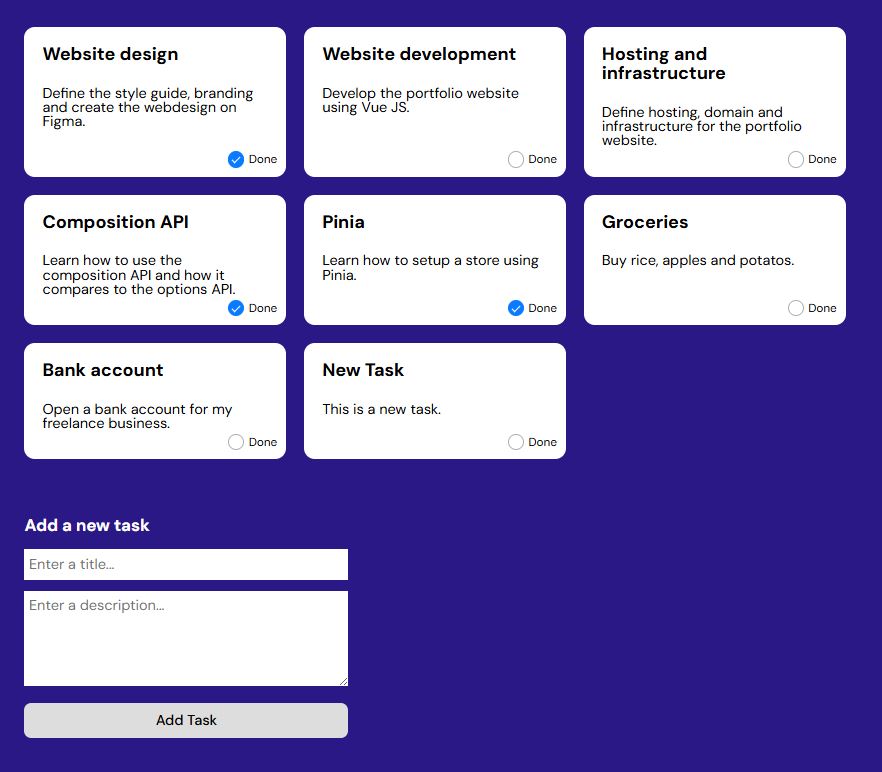Focus the 'Enter a title...' input field
The image size is (882, 772).
pos(186,564)
